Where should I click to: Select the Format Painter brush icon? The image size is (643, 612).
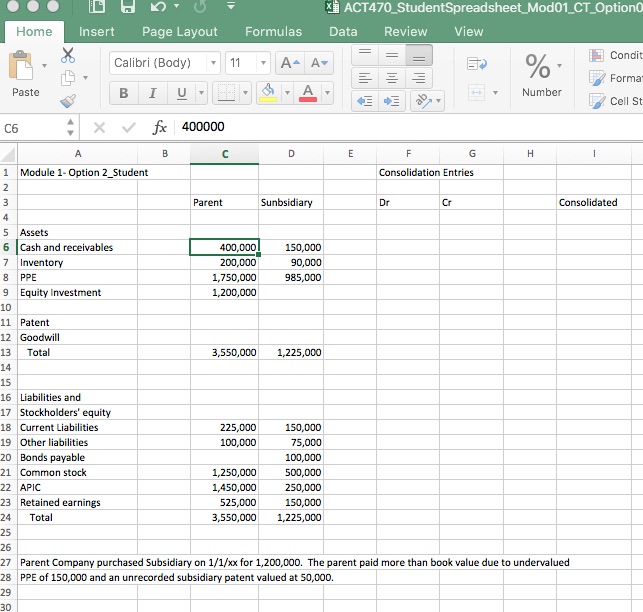(x=68, y=101)
